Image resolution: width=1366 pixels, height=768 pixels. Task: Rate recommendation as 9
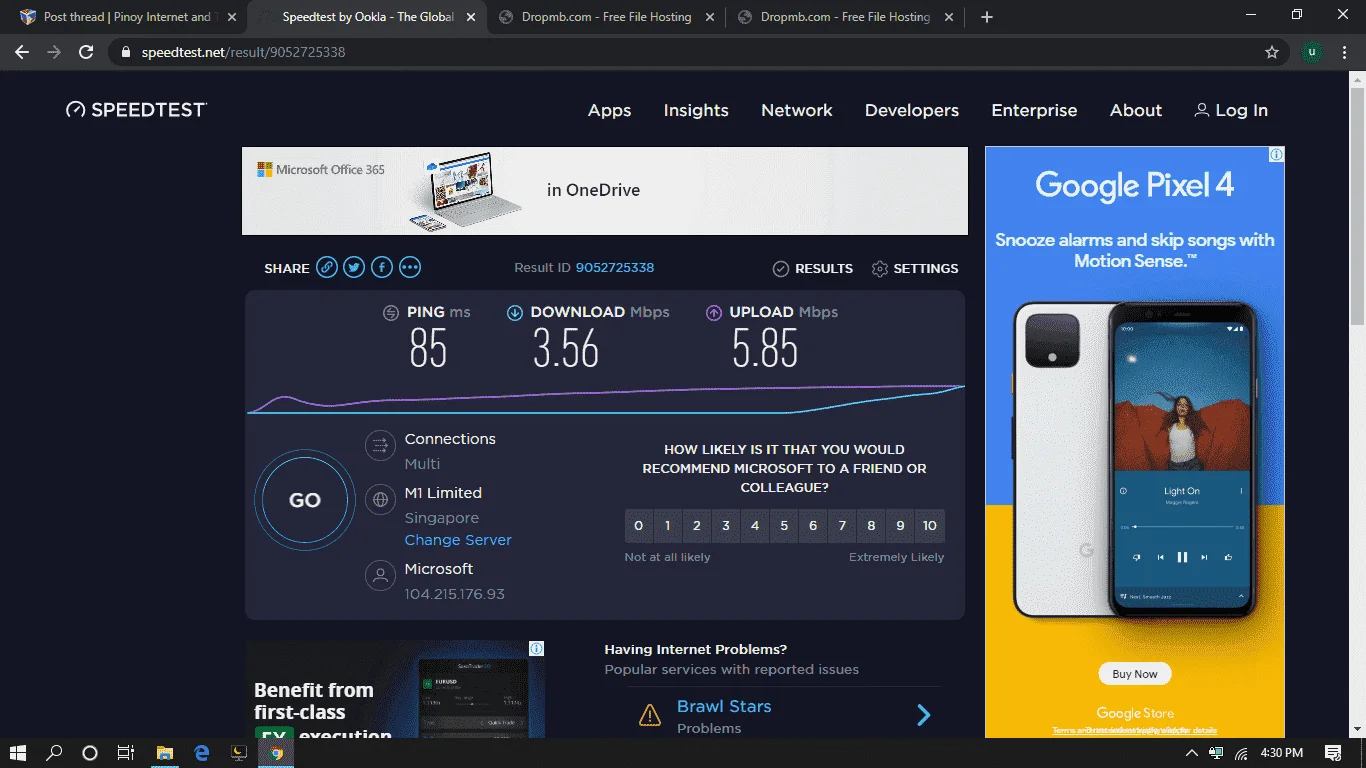pos(900,526)
